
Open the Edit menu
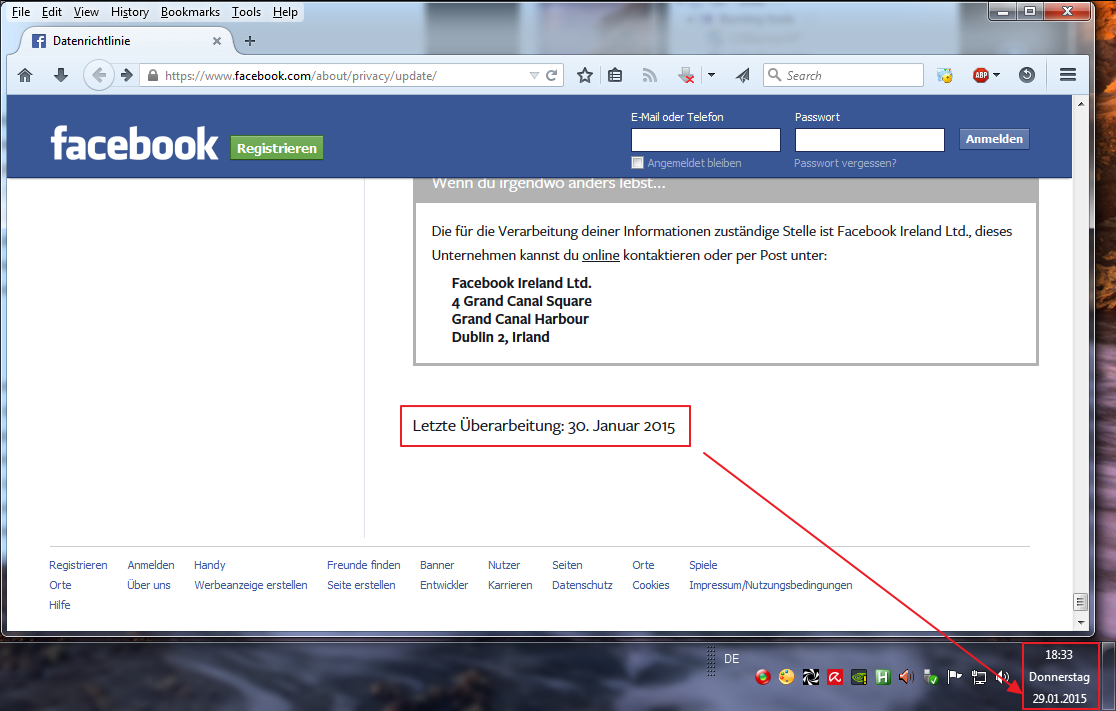52,12
